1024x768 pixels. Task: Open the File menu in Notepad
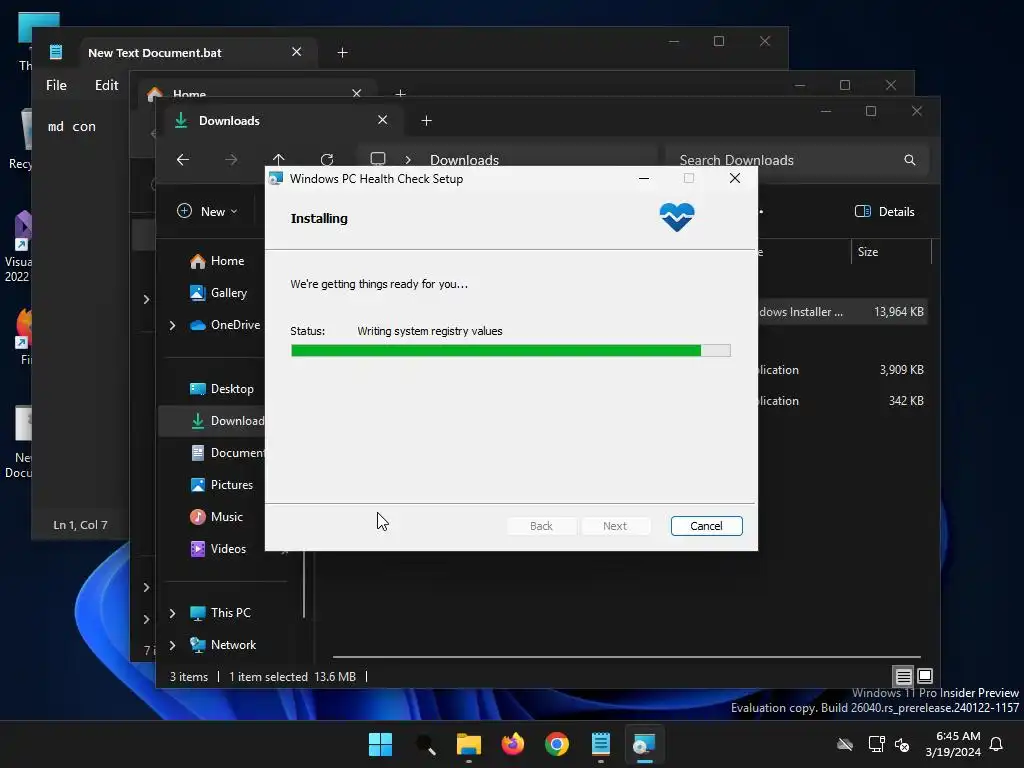56,85
